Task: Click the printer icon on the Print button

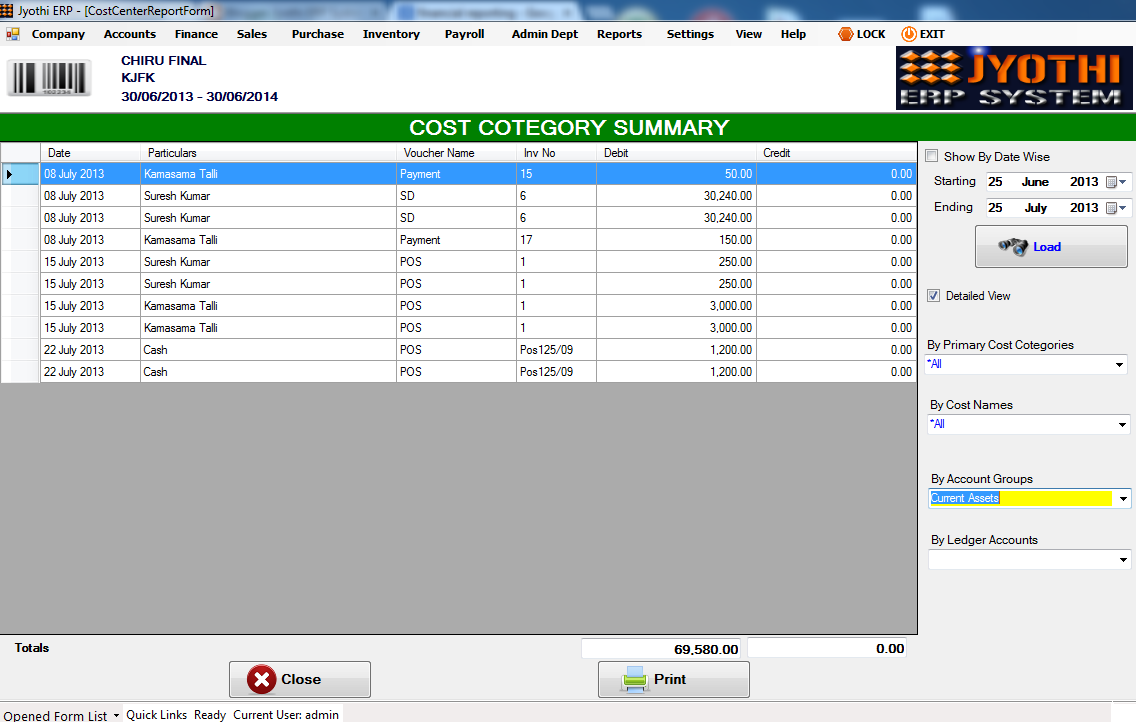Action: (634, 679)
